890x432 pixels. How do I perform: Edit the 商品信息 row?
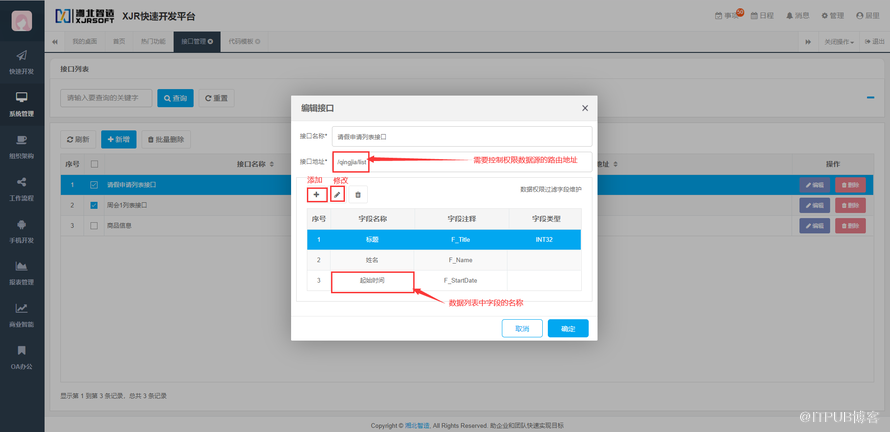pyautogui.click(x=815, y=225)
